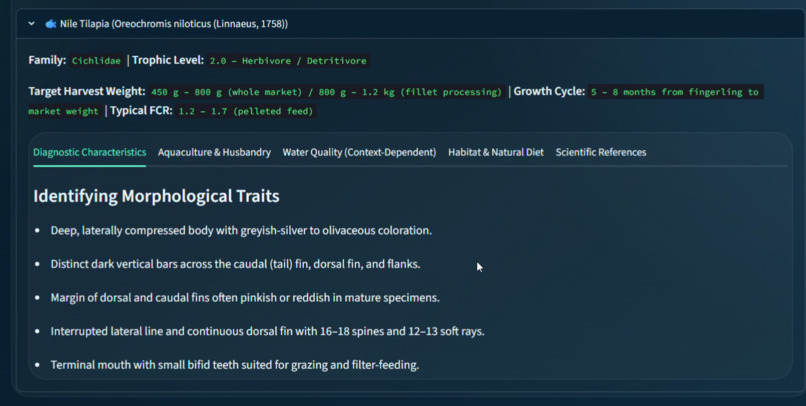Screen dimensions: 806x406
Task: Collapse the Nile Tilapia expander chevron
Action: [x=31, y=24]
